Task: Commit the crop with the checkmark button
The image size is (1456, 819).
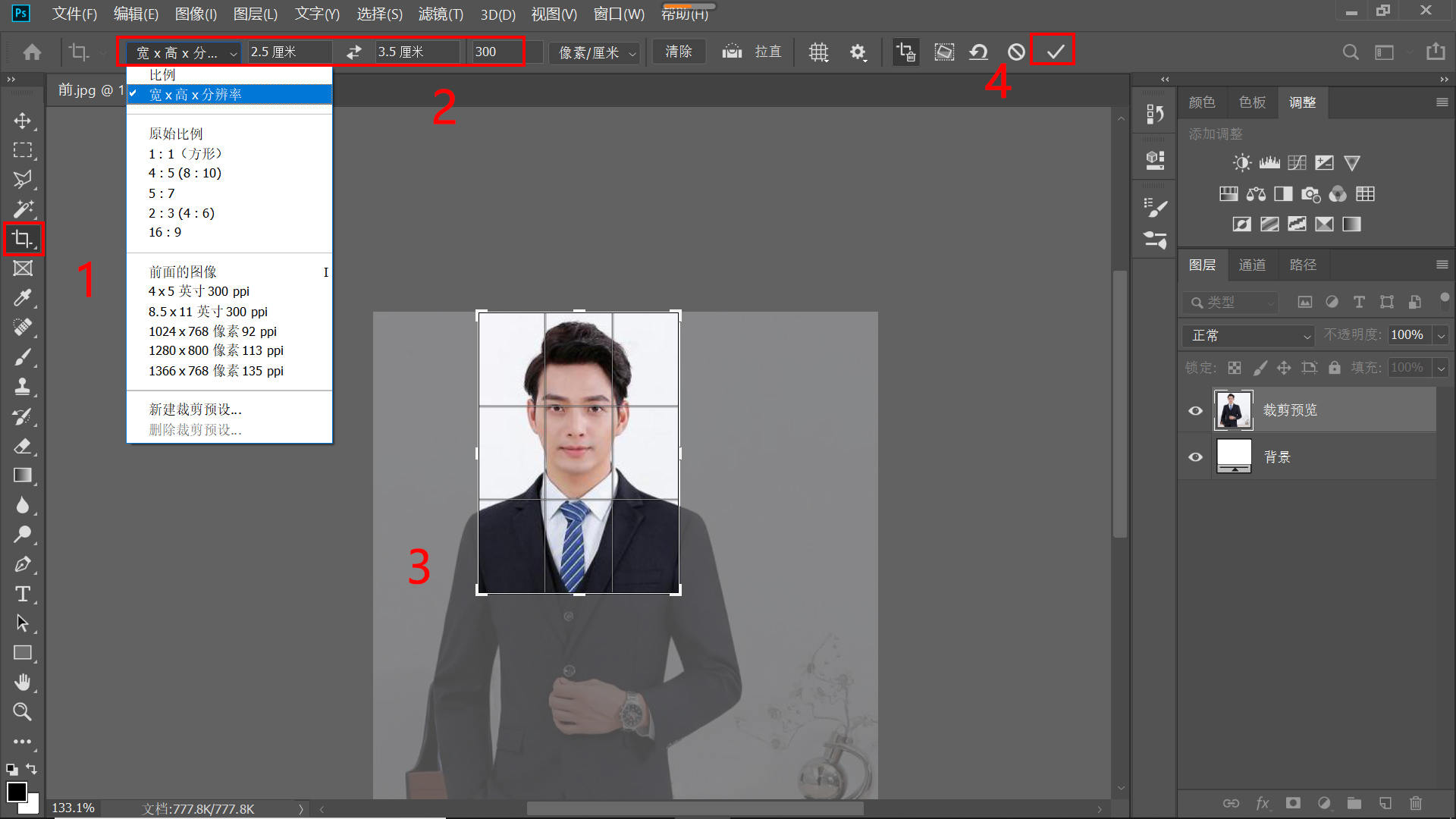Action: point(1053,52)
